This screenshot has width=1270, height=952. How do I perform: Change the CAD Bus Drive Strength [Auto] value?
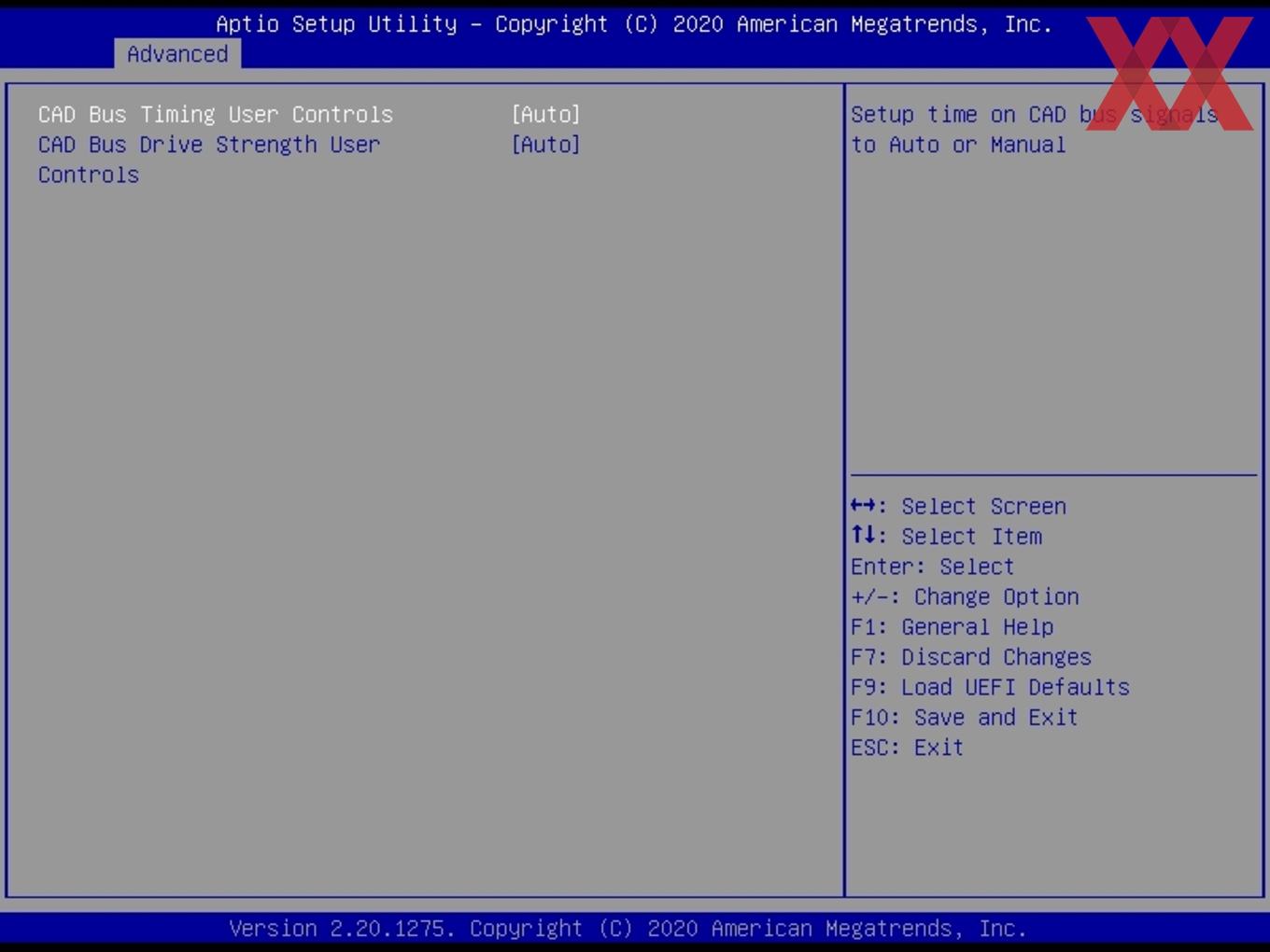[x=545, y=145]
